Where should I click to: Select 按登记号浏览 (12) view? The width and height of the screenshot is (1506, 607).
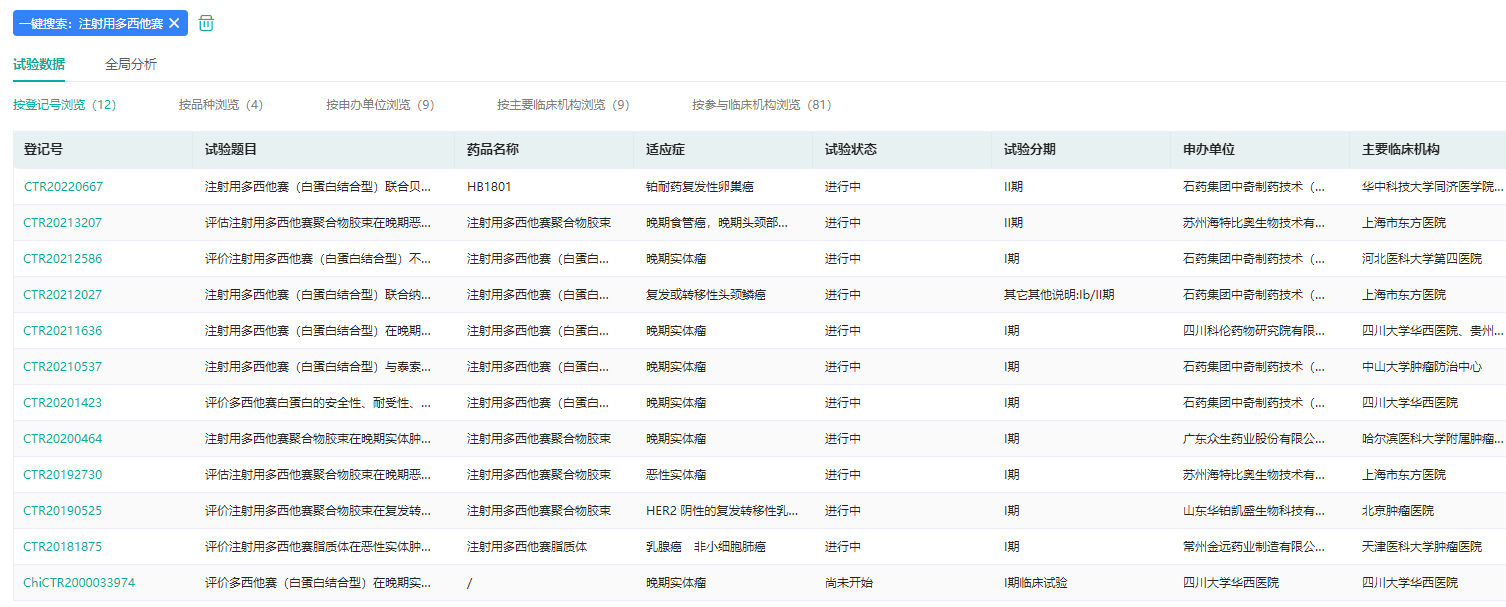[x=64, y=105]
